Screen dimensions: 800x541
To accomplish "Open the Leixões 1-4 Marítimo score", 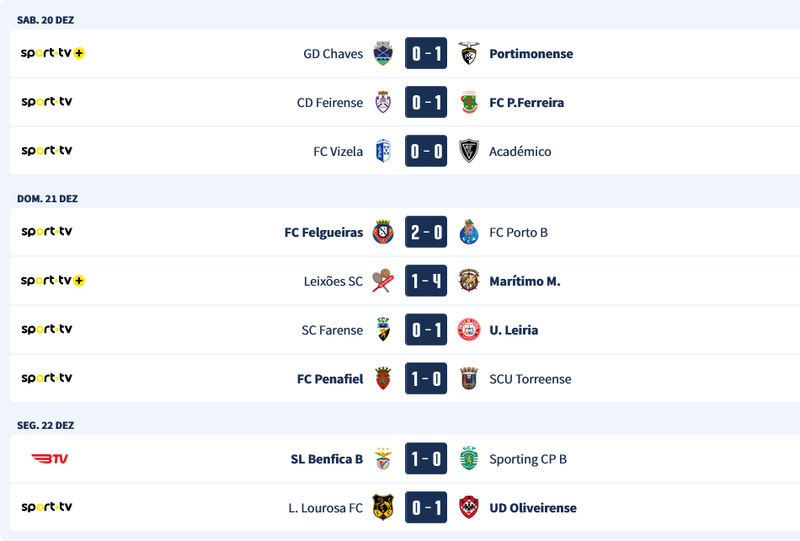I will click(426, 282).
